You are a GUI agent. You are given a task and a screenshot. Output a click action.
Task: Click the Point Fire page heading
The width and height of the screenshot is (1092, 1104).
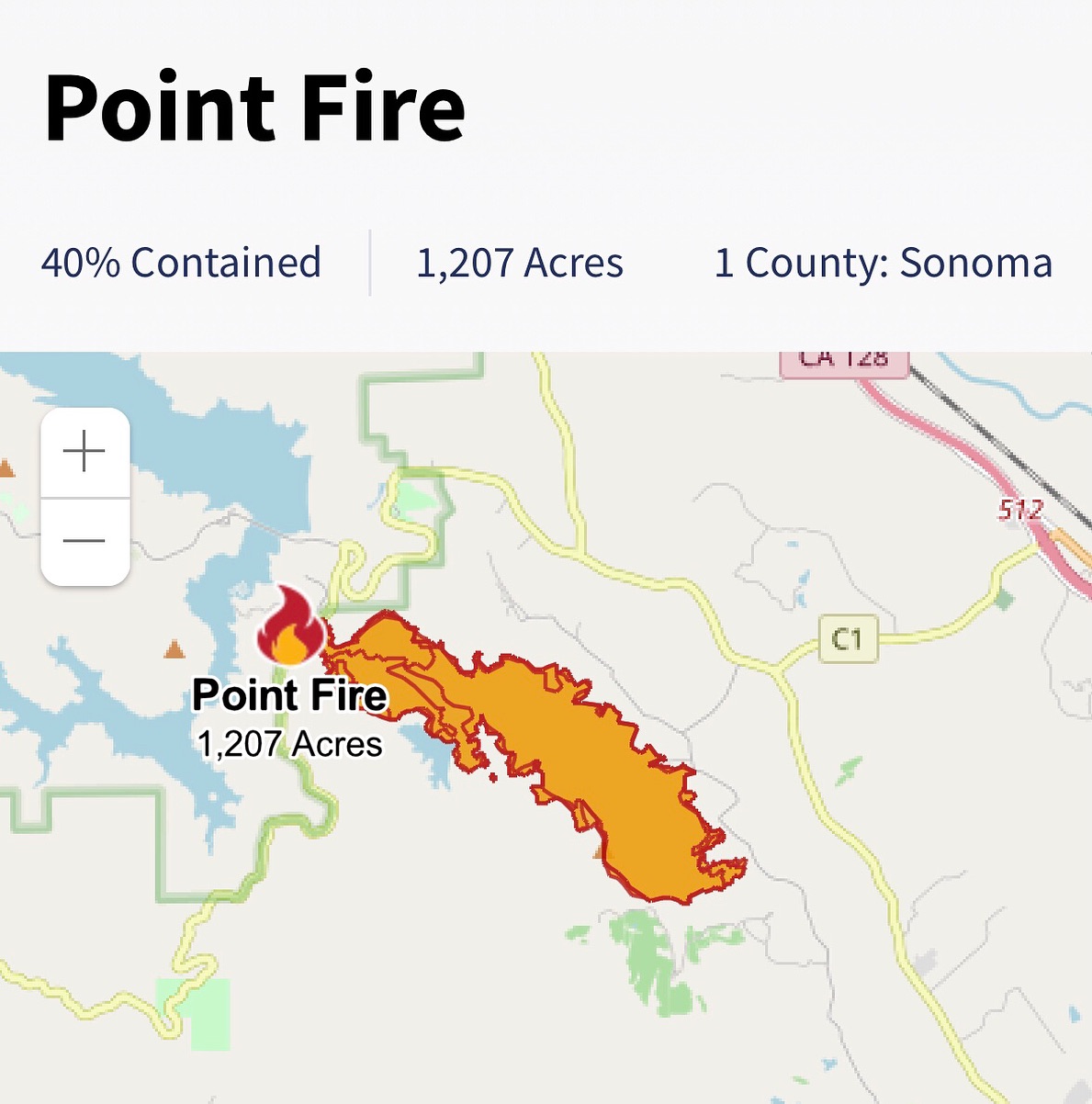[x=254, y=108]
